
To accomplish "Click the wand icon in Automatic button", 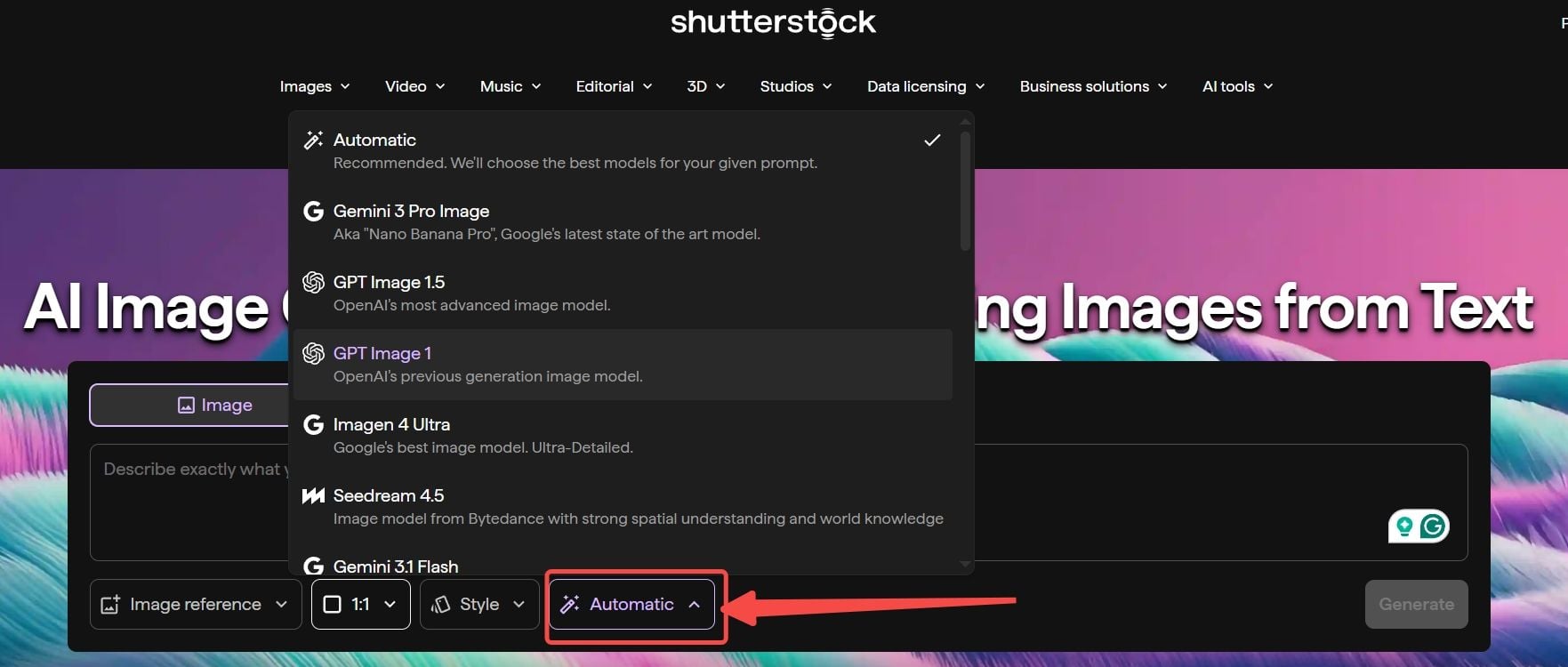I will click(570, 604).
